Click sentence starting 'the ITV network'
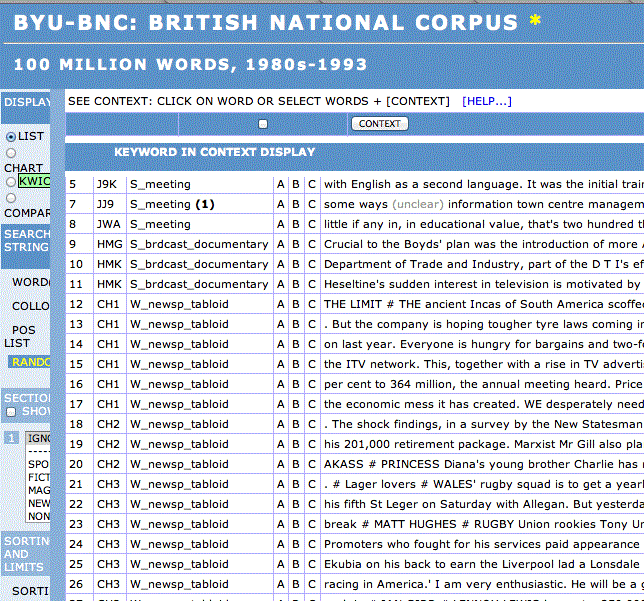Screen dimensions: 644x601 point(483,364)
